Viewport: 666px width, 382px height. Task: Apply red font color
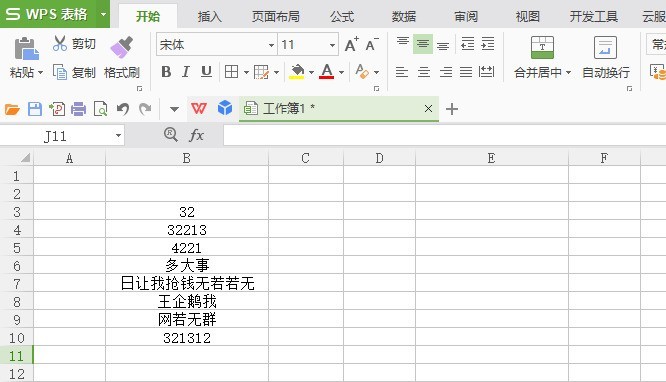pyautogui.click(x=327, y=71)
